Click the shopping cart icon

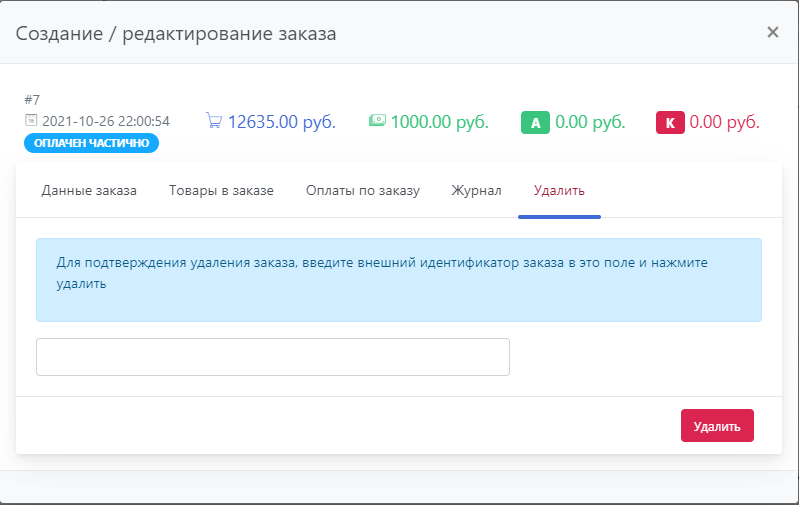tap(214, 121)
